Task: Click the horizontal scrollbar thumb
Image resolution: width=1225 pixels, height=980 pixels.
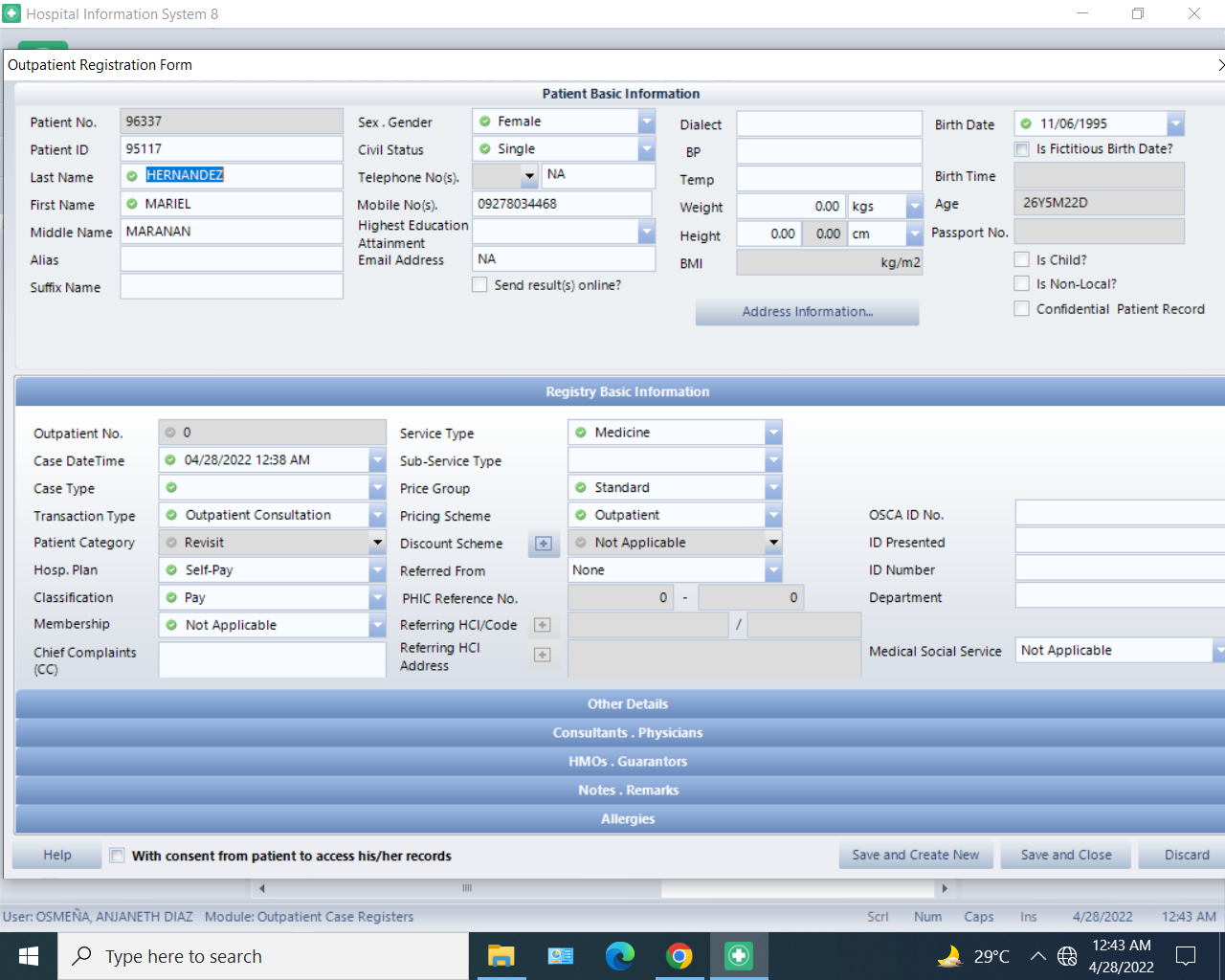Action: click(x=467, y=888)
